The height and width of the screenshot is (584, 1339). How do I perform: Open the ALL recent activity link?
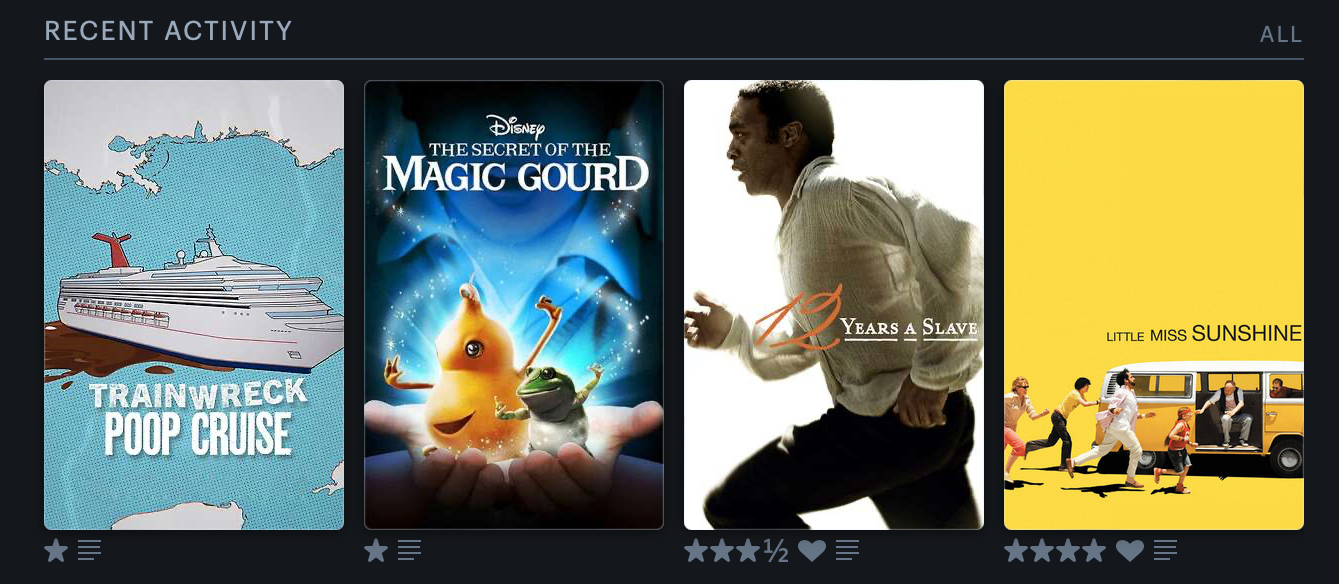point(1281,35)
